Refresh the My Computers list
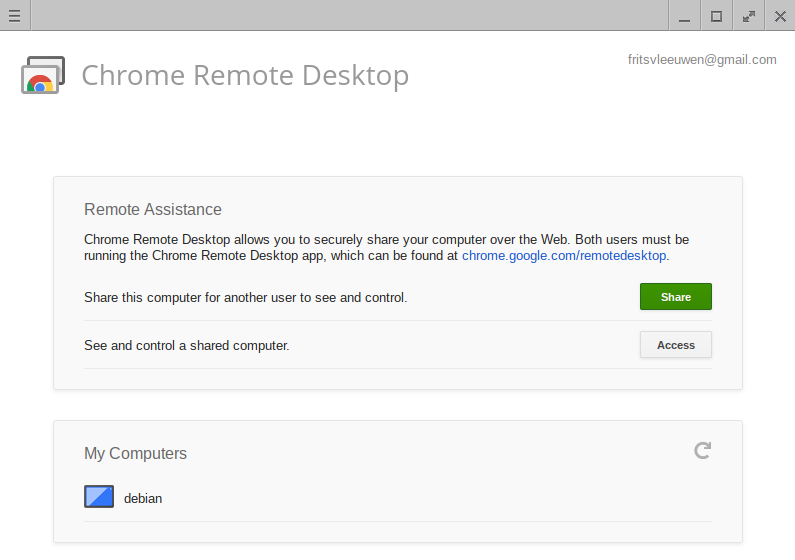 [x=703, y=450]
